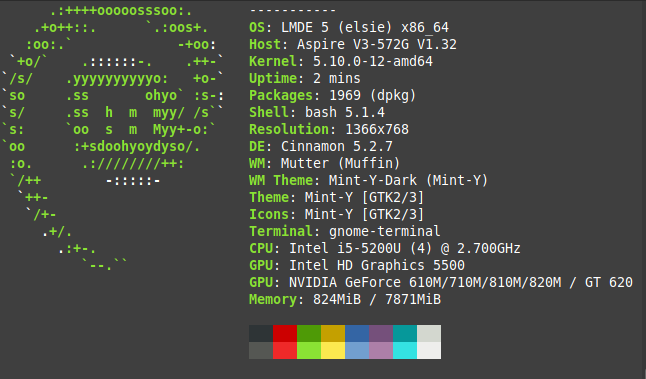Pick the teal color block
The image size is (646, 379).
[405, 333]
